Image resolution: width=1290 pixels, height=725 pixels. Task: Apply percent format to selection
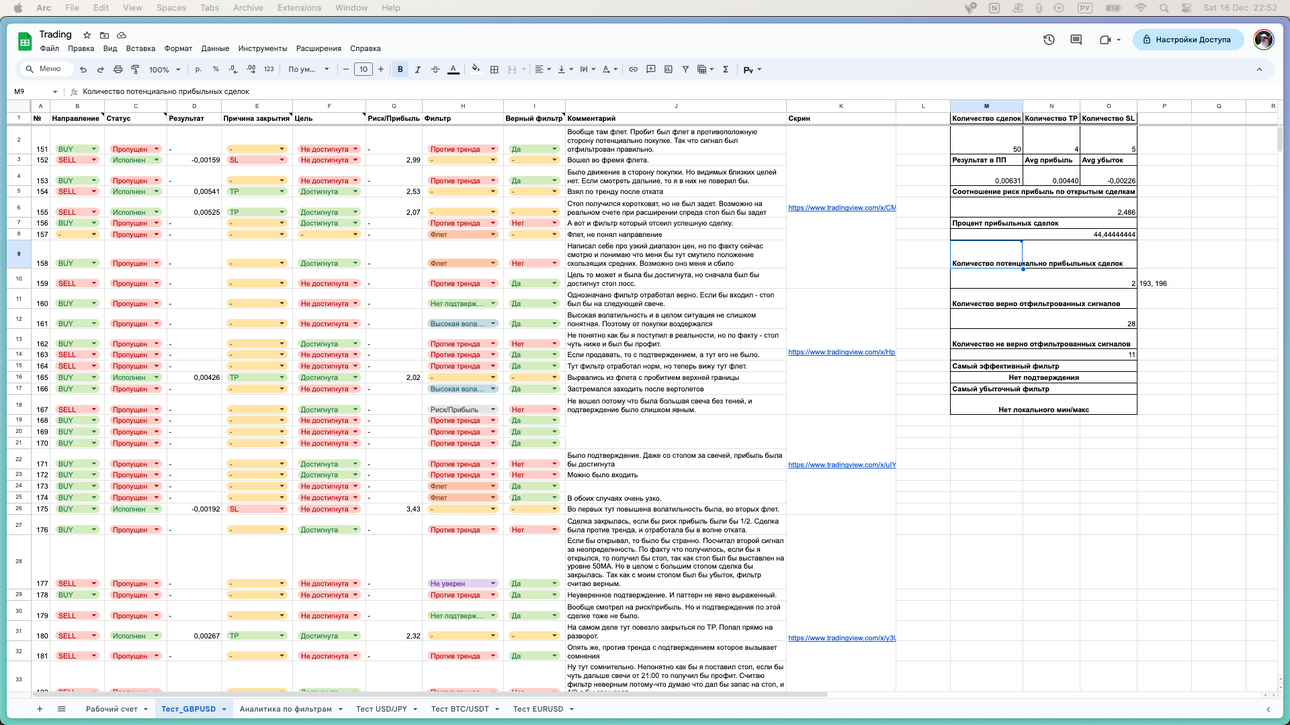click(x=215, y=70)
